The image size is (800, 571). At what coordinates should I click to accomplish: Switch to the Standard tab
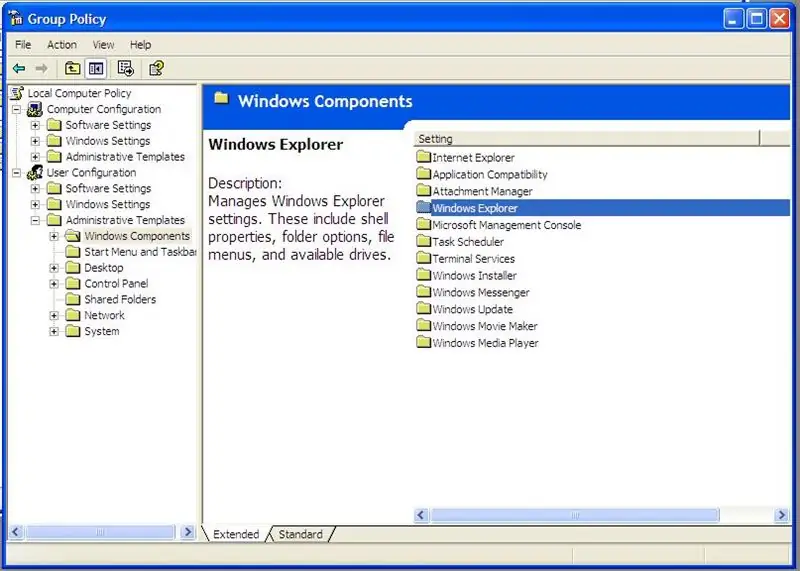[x=301, y=534]
